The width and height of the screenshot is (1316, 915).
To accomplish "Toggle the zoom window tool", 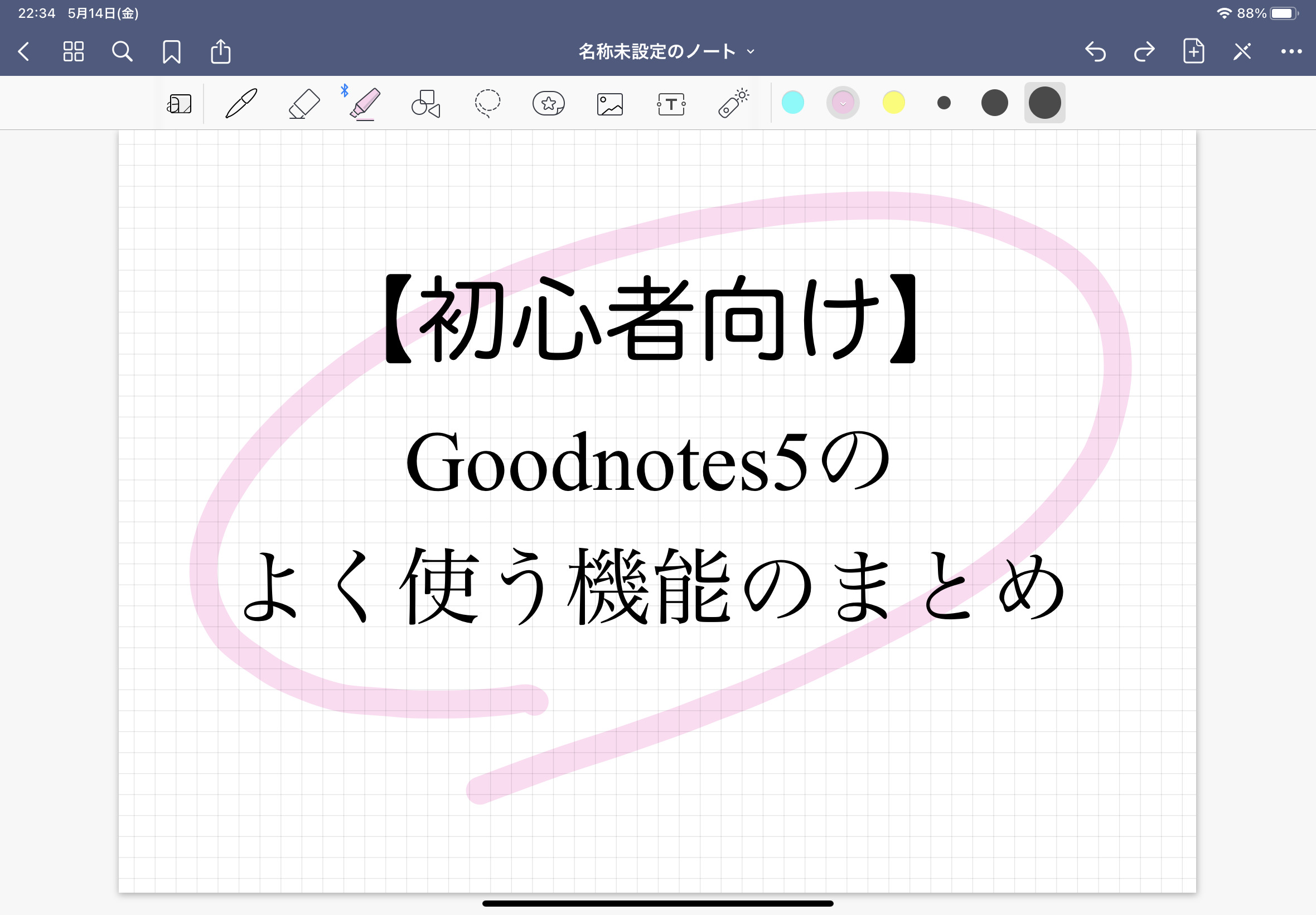I will pos(180,104).
